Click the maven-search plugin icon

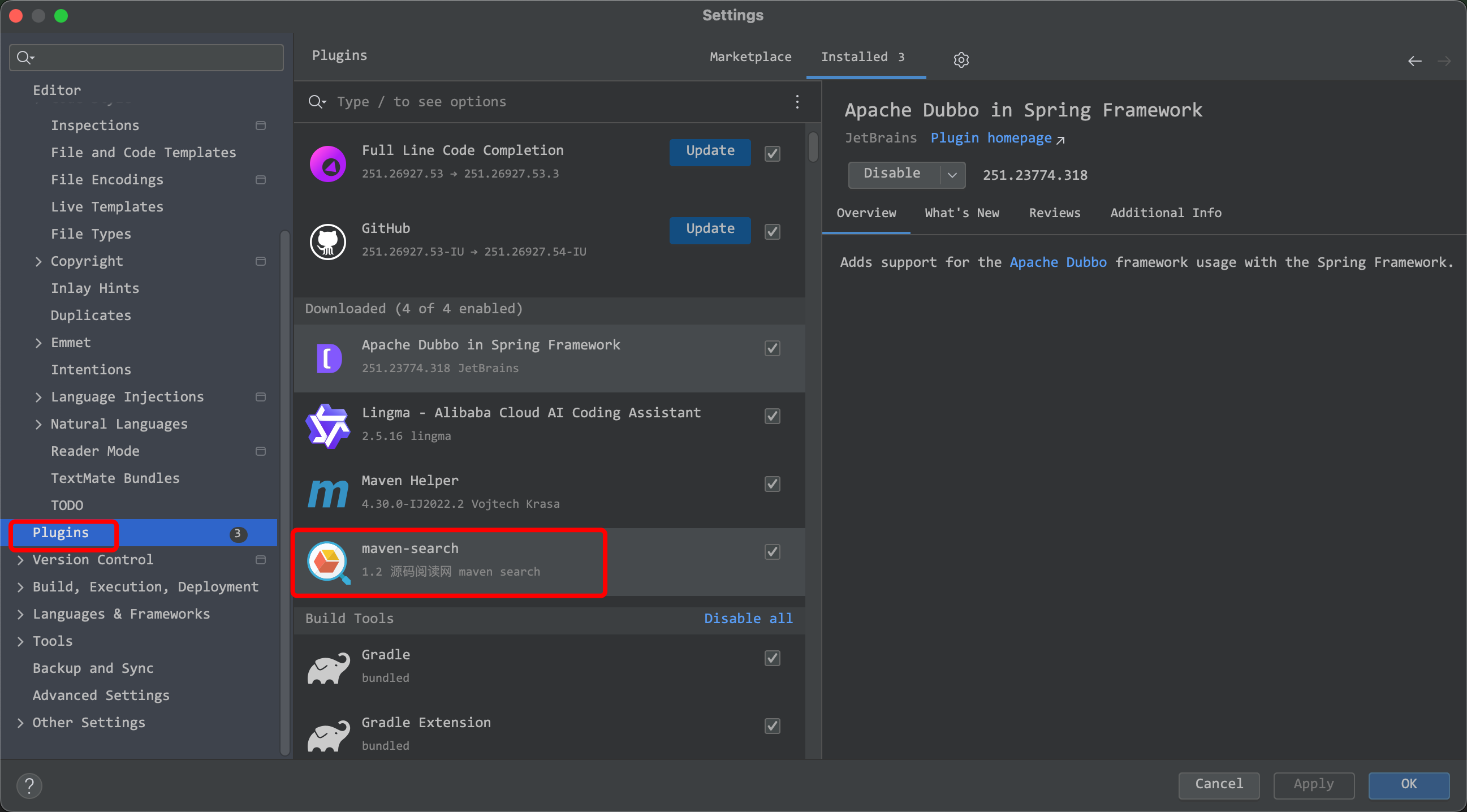coord(329,563)
